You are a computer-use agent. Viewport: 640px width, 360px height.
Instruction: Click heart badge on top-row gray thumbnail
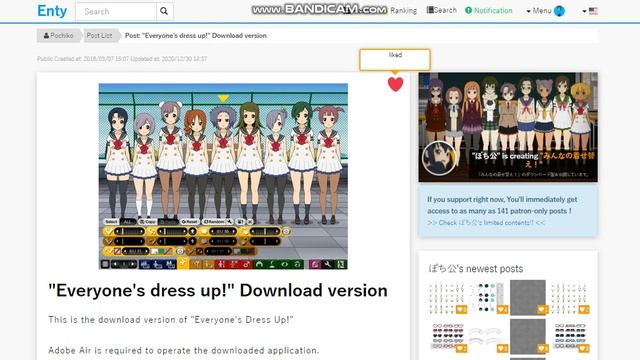tap(542, 310)
